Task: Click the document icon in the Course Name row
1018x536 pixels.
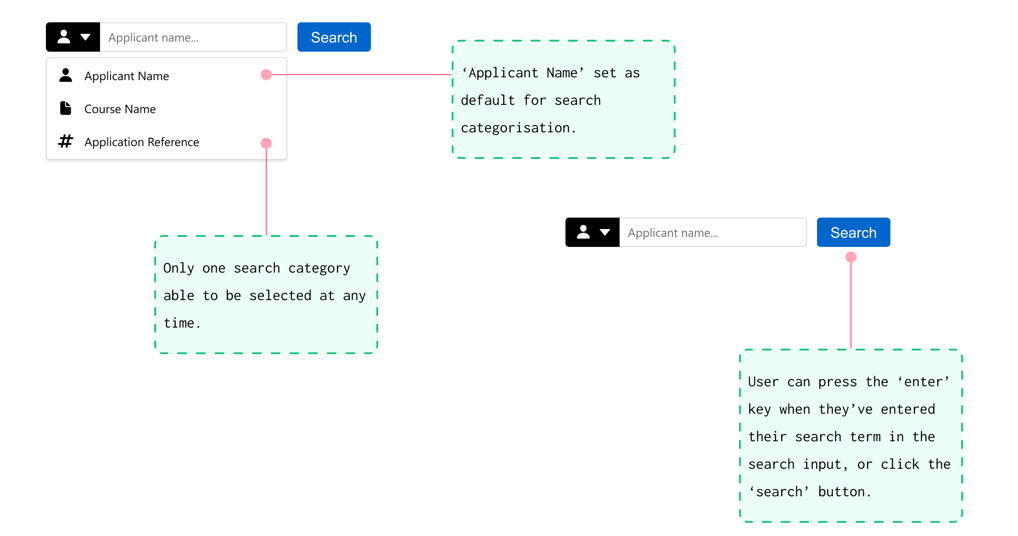Action: [x=66, y=108]
